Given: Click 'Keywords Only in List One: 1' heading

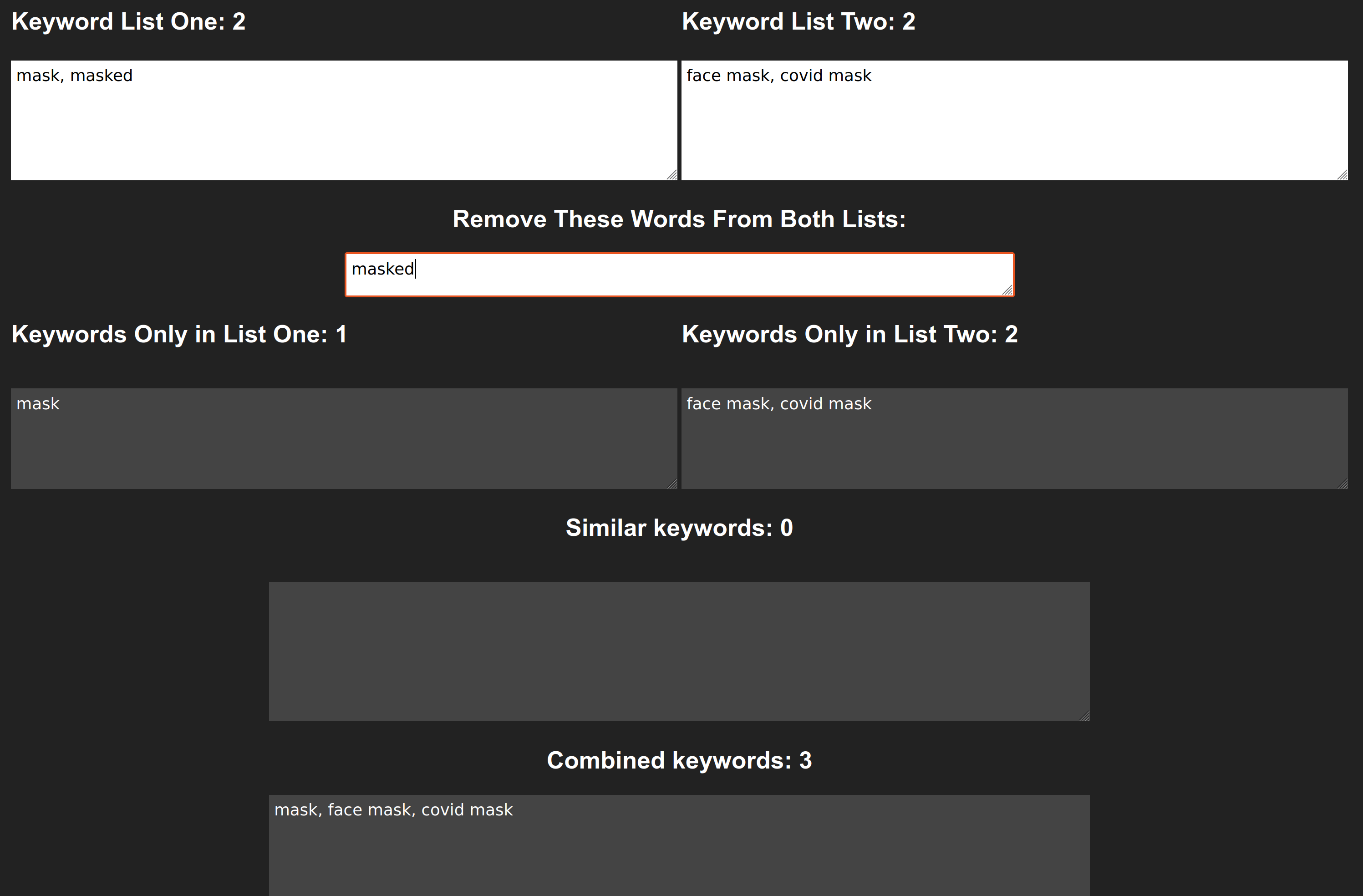Looking at the screenshot, I should (178, 335).
